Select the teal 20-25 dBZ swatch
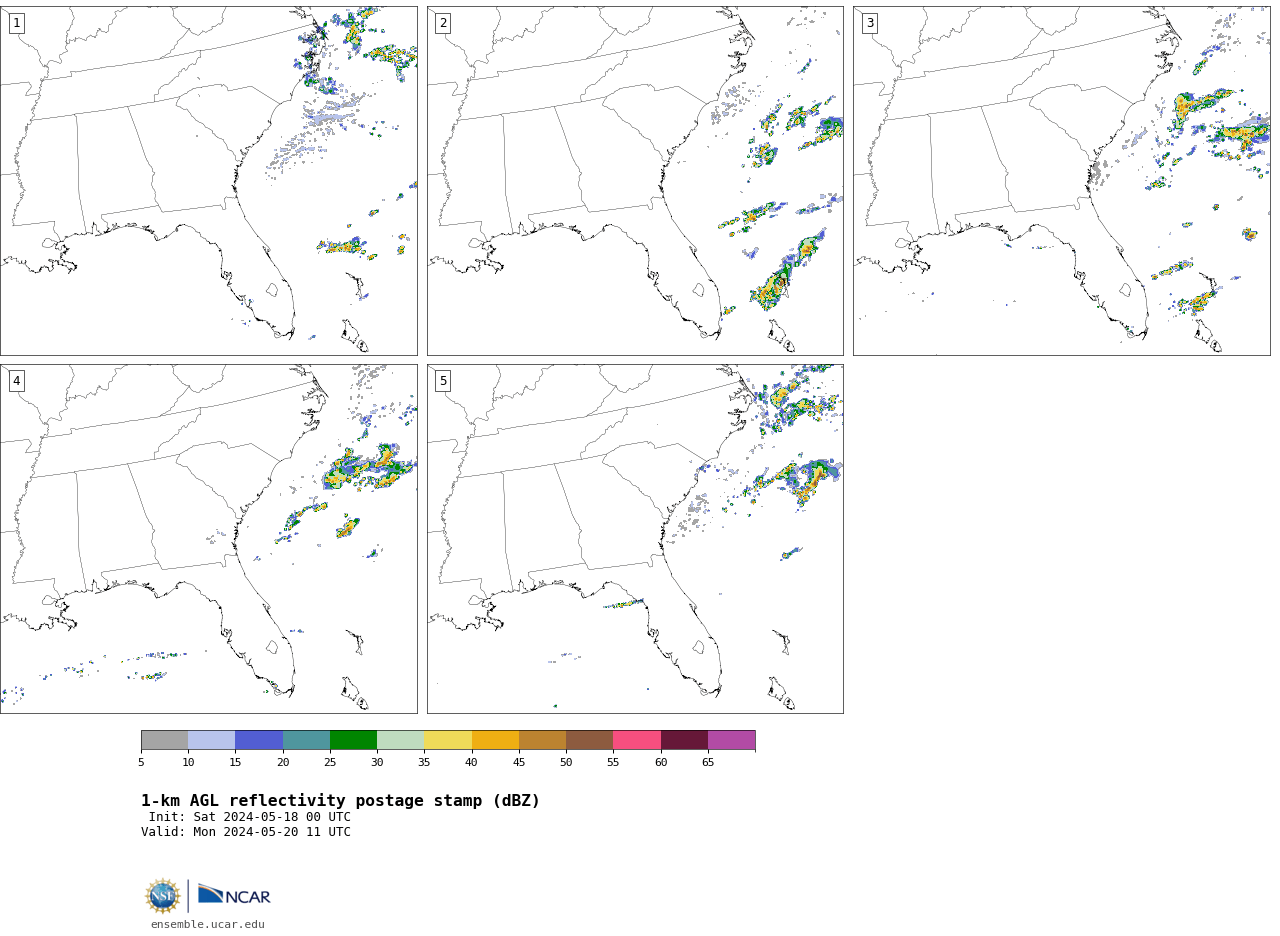1280x936 pixels. tap(306, 740)
